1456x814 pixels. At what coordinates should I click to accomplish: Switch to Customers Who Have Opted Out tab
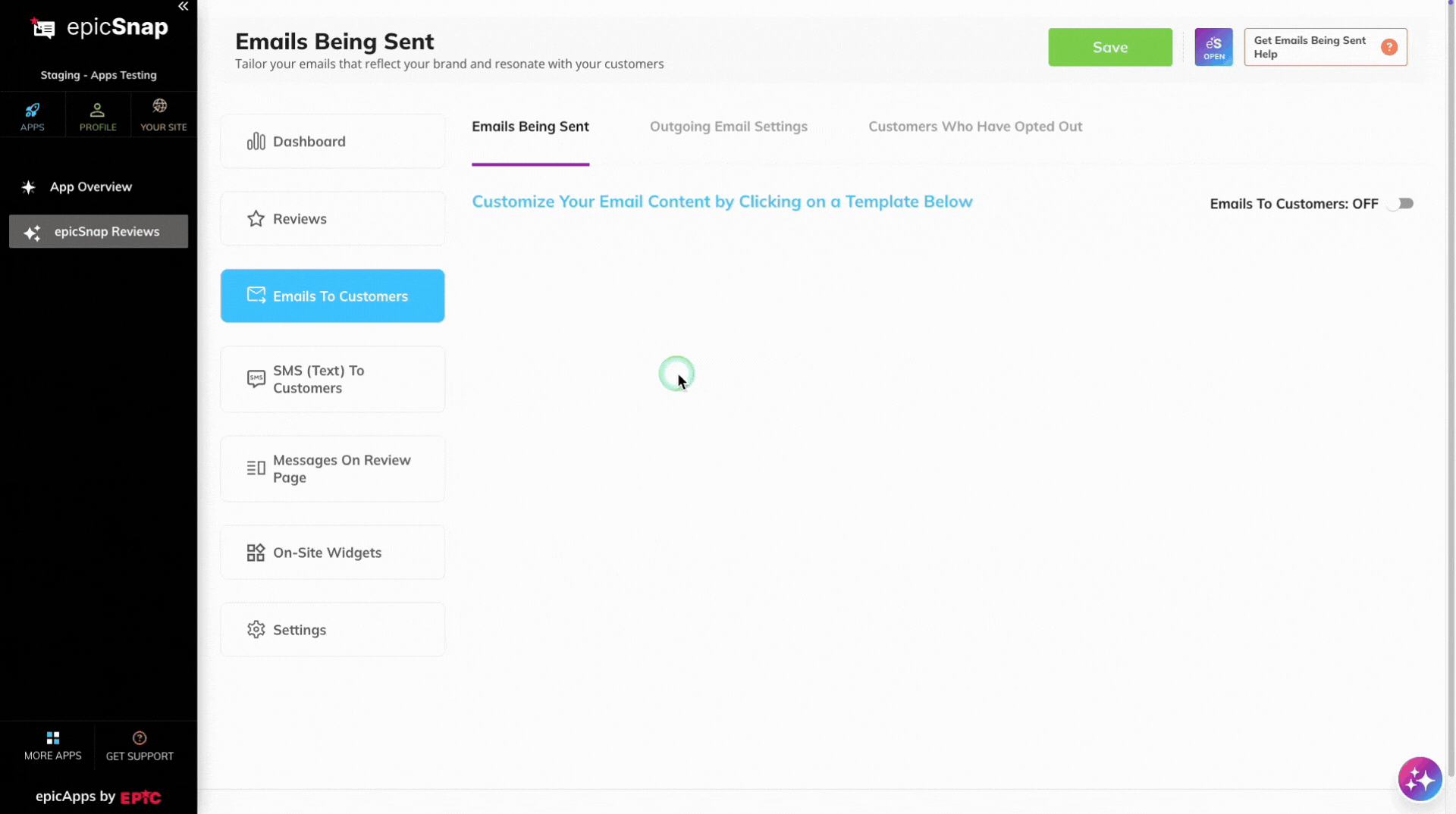(x=975, y=127)
